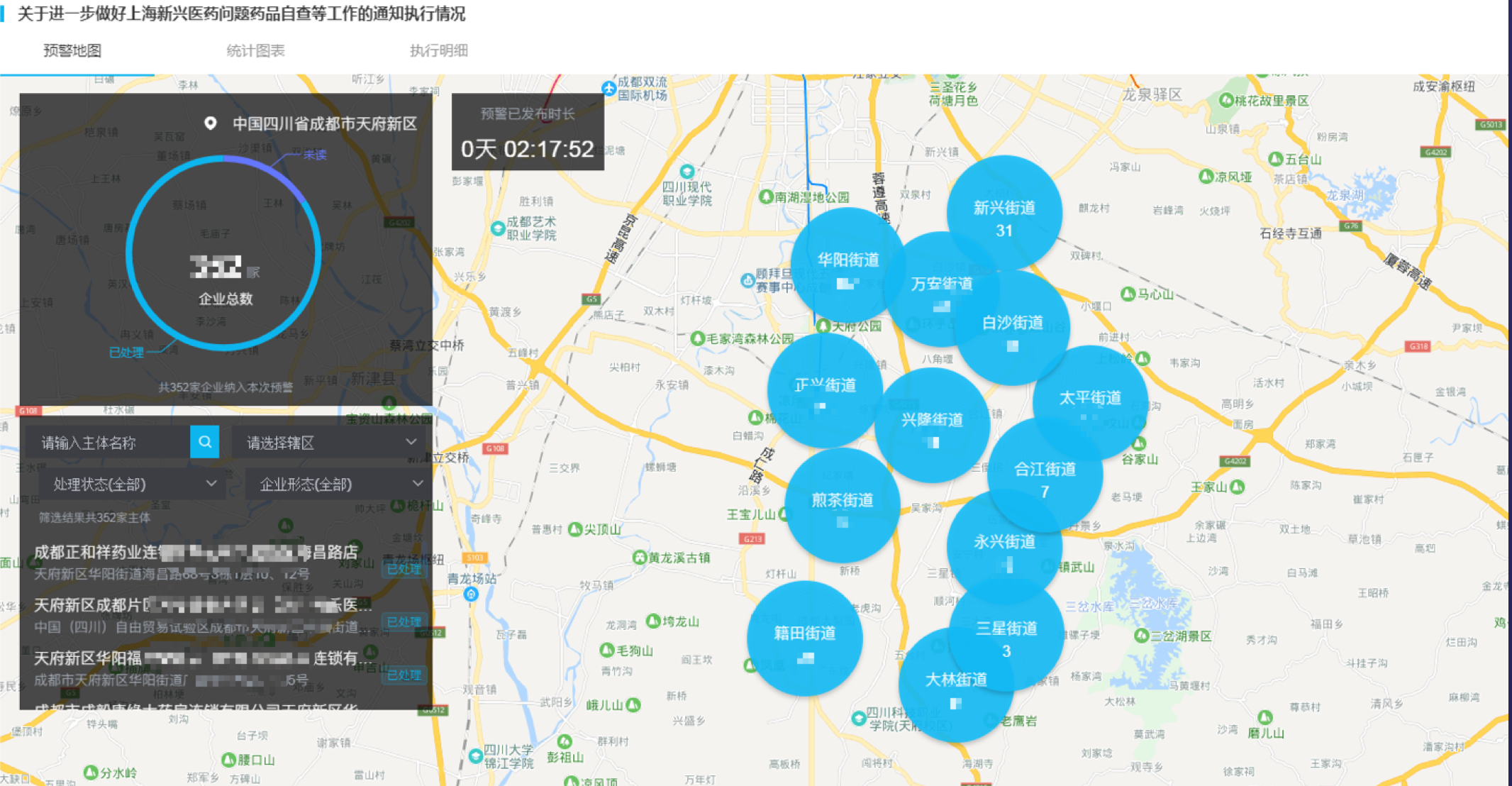The image size is (1512, 786).
Task: Click the 毛狗山 mountain icon
Action: point(607,650)
